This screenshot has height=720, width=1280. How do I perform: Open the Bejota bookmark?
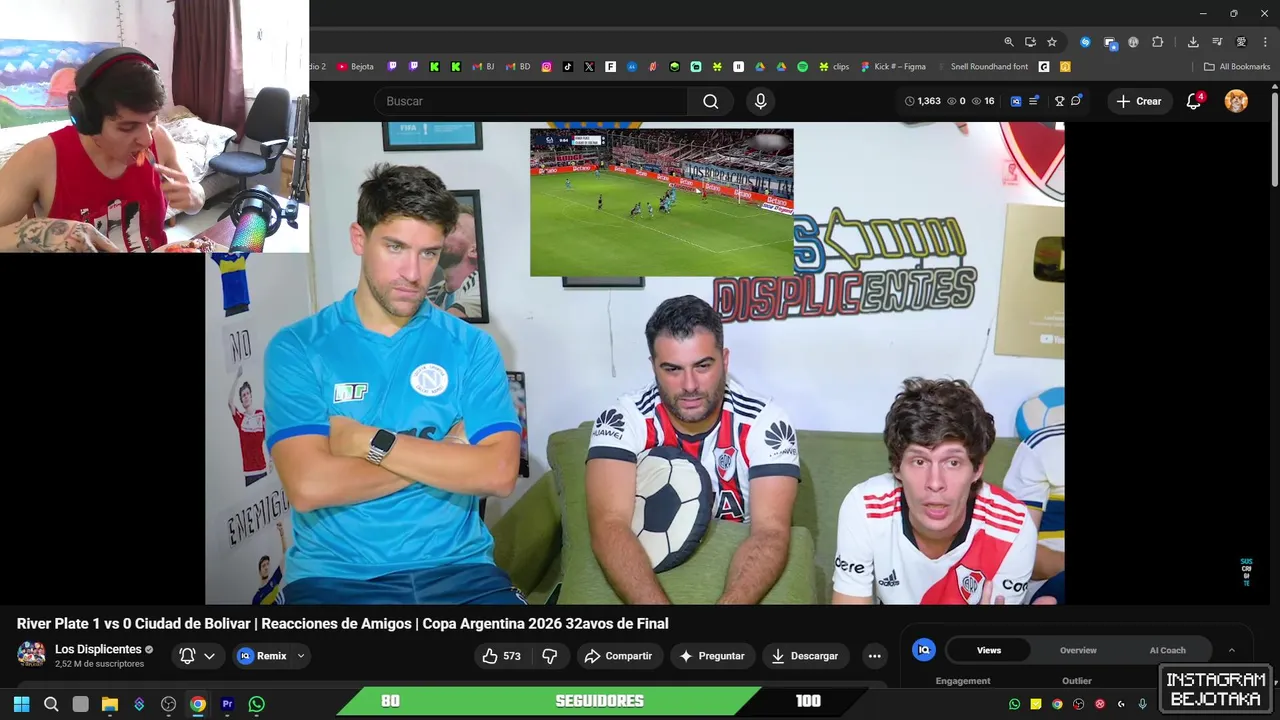355,67
